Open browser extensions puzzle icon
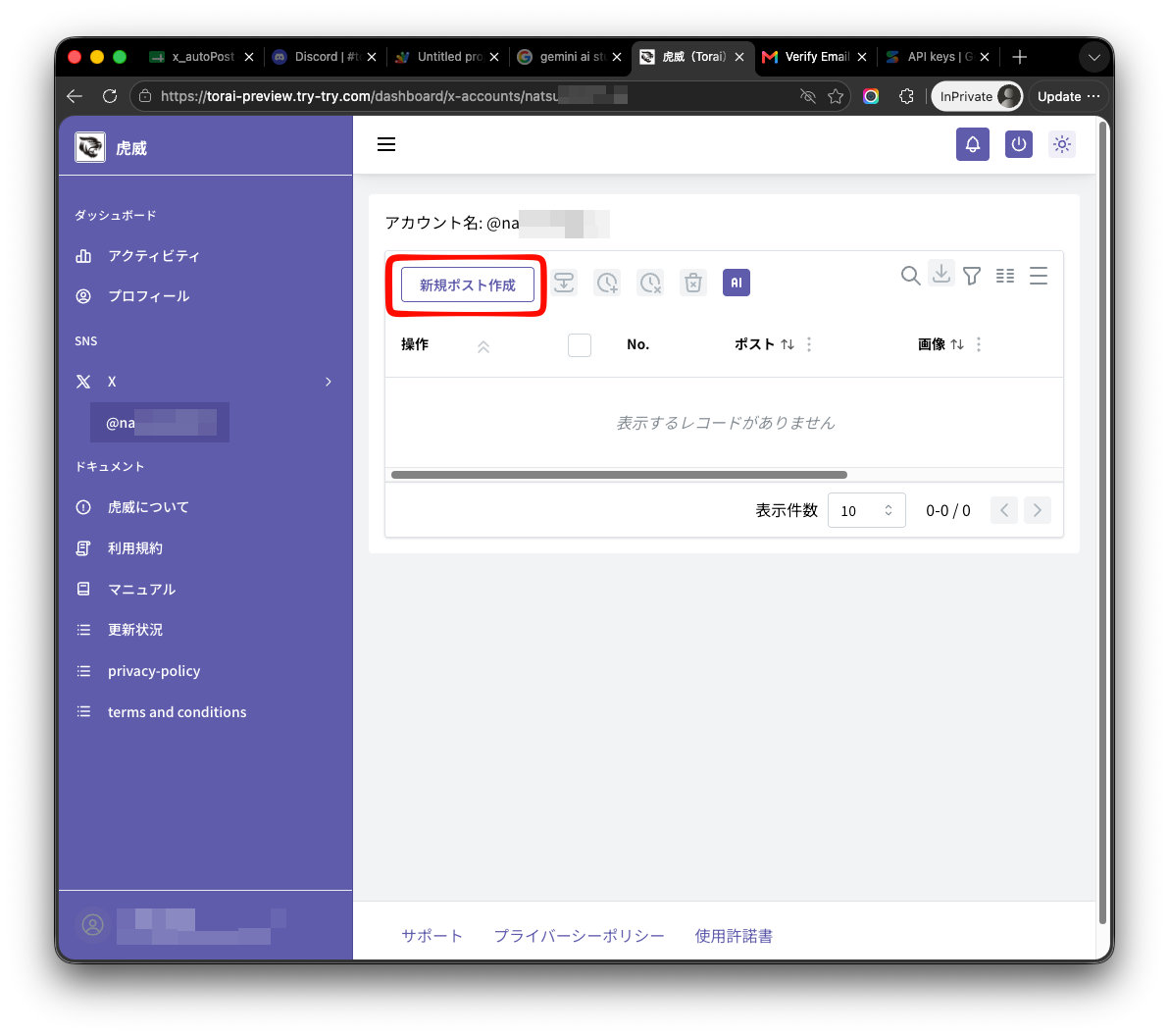The image size is (1169, 1036). pos(906,96)
